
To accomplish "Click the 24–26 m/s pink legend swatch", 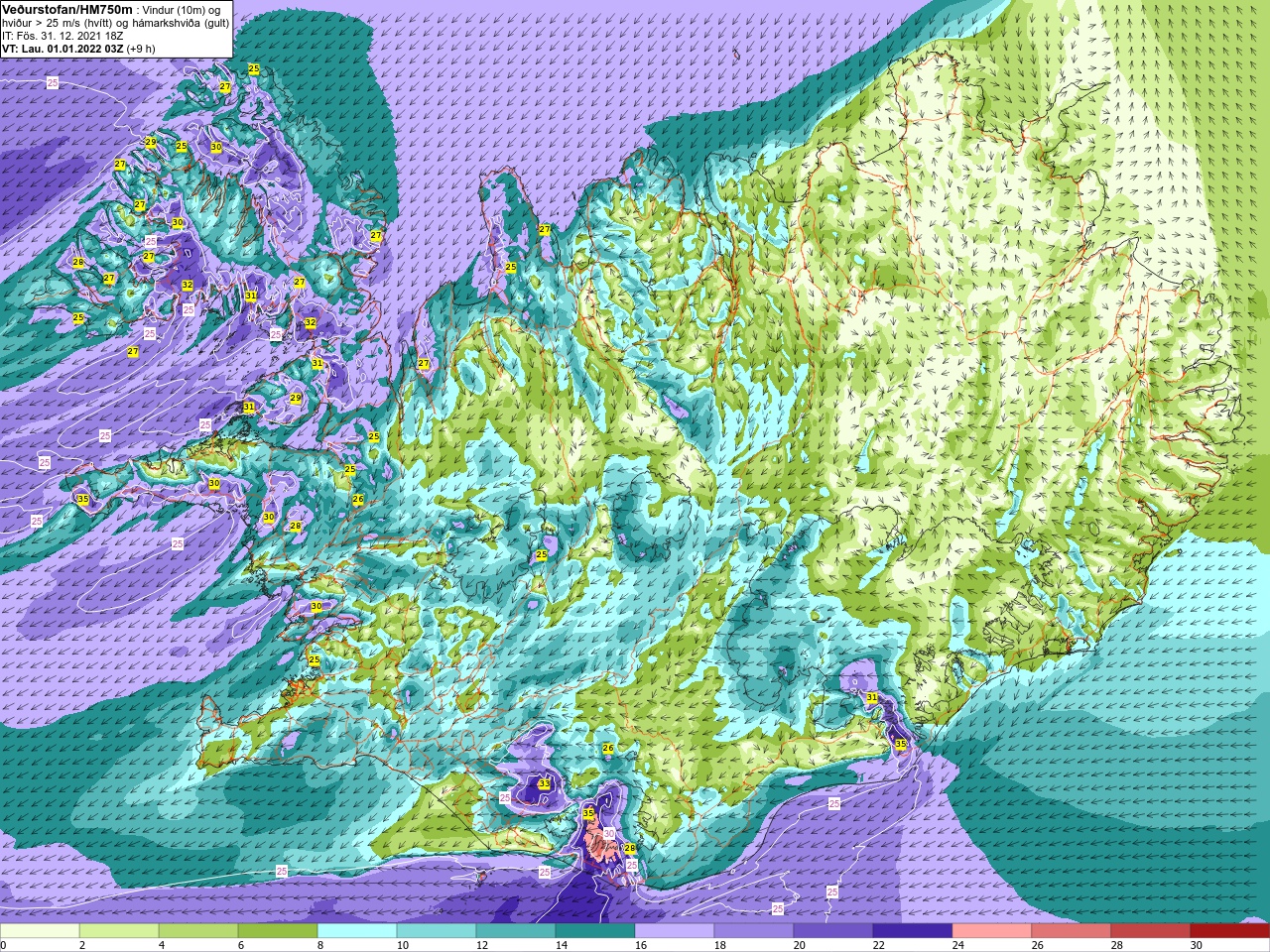I will [x=992, y=930].
